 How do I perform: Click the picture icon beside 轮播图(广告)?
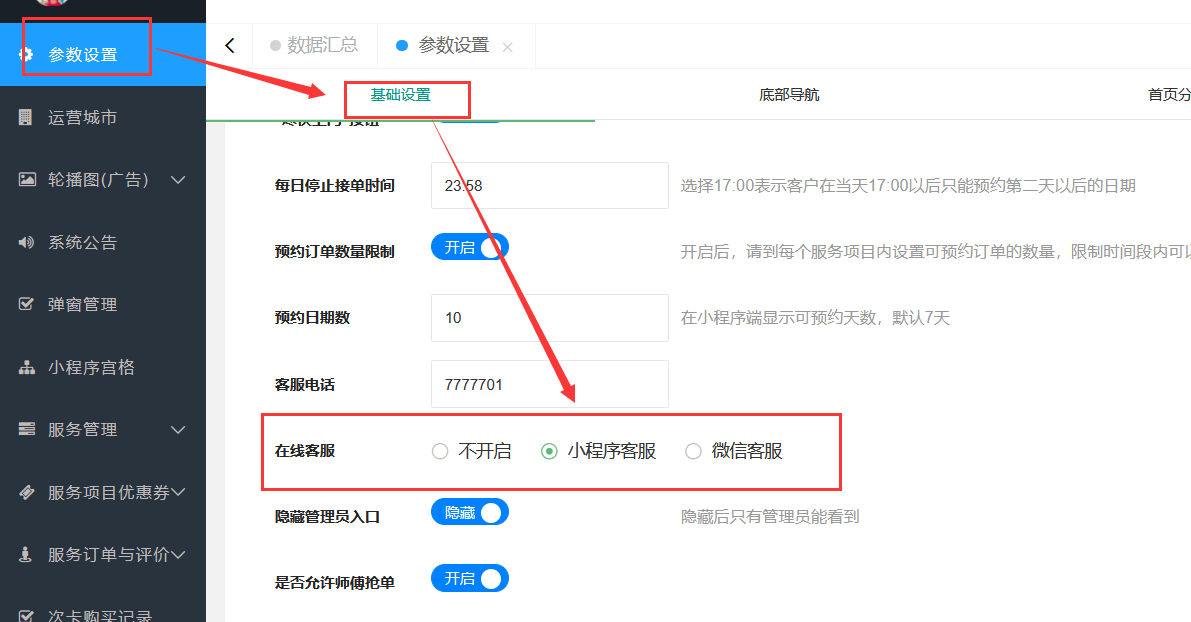pos(27,179)
